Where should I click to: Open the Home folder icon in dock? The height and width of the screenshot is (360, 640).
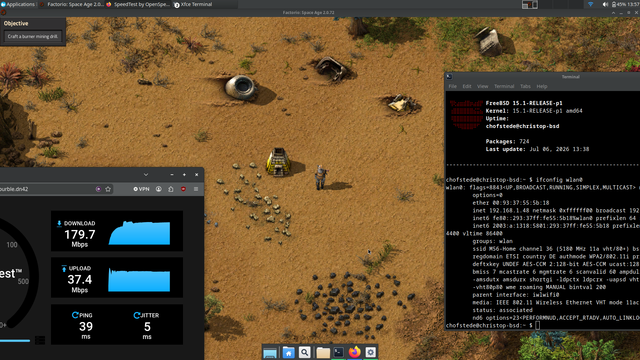pyautogui.click(x=288, y=352)
